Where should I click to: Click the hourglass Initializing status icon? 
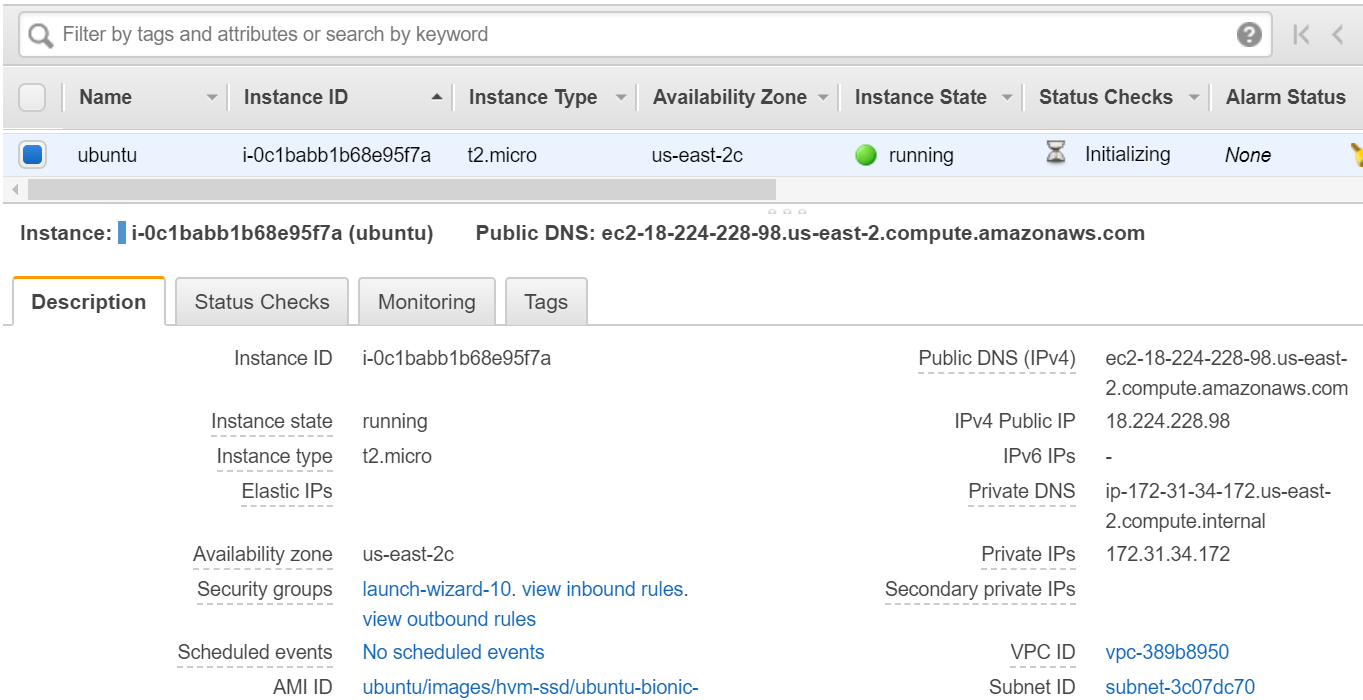coord(1056,153)
